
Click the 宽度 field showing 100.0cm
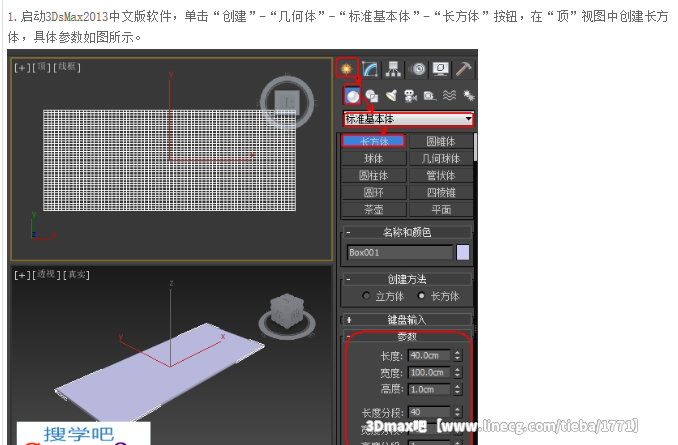coord(429,372)
